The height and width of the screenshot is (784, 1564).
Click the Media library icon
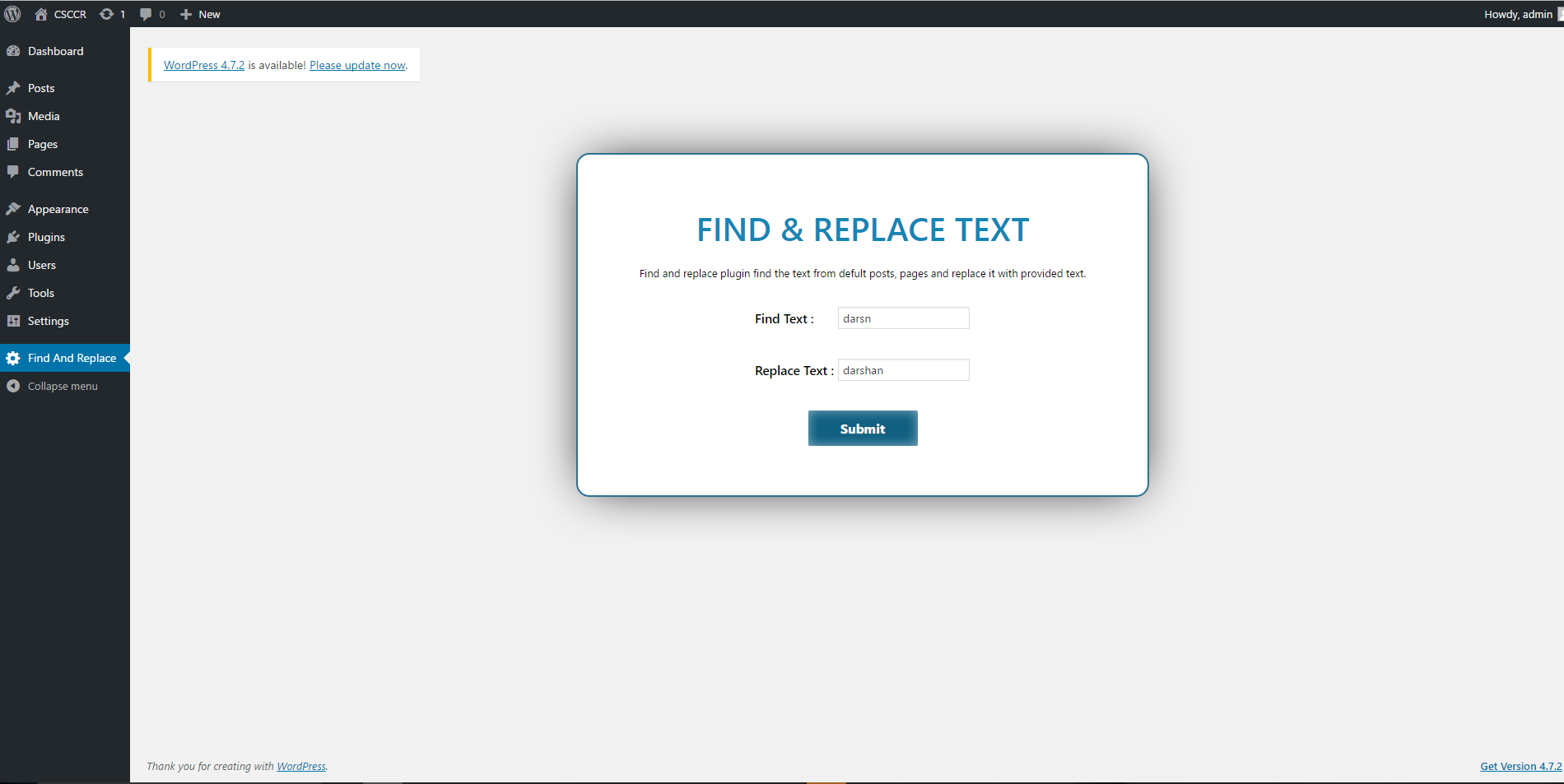click(13, 116)
